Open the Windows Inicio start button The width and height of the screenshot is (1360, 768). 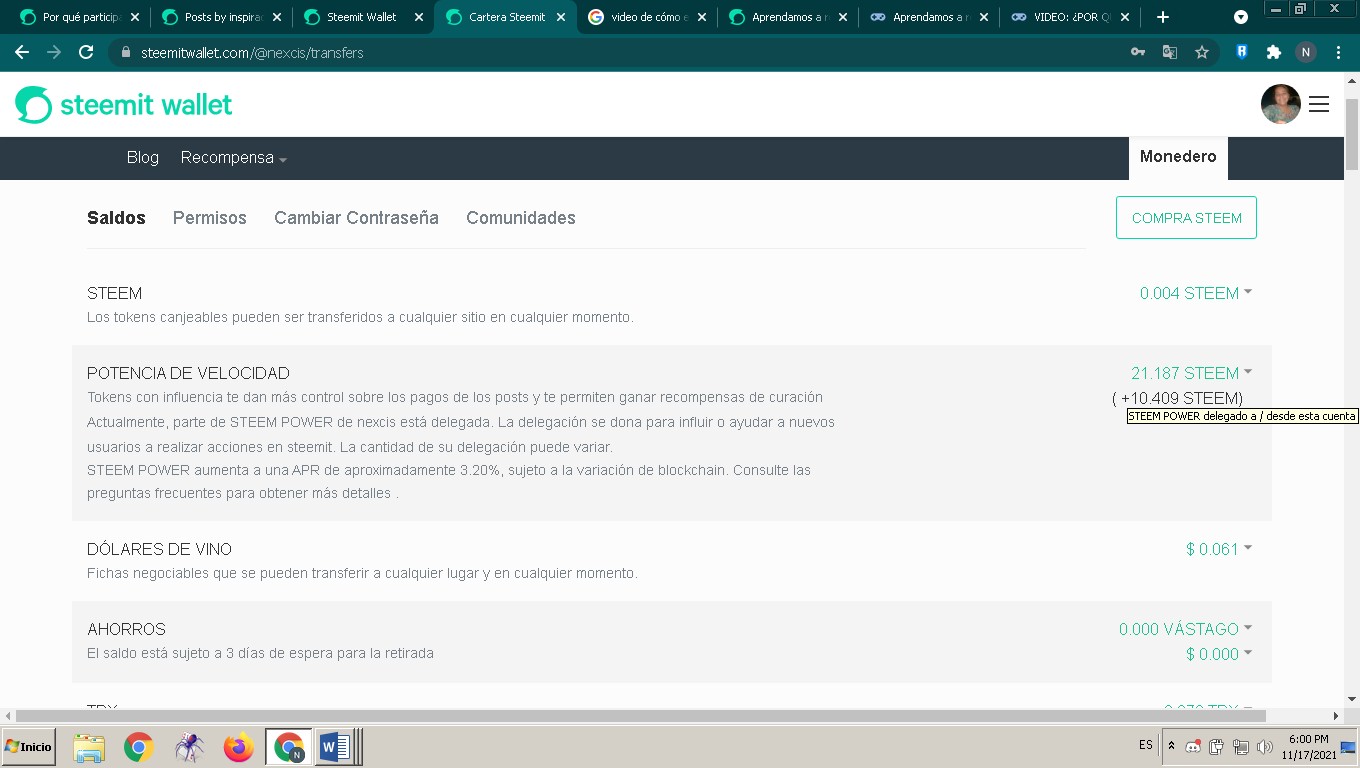click(29, 747)
